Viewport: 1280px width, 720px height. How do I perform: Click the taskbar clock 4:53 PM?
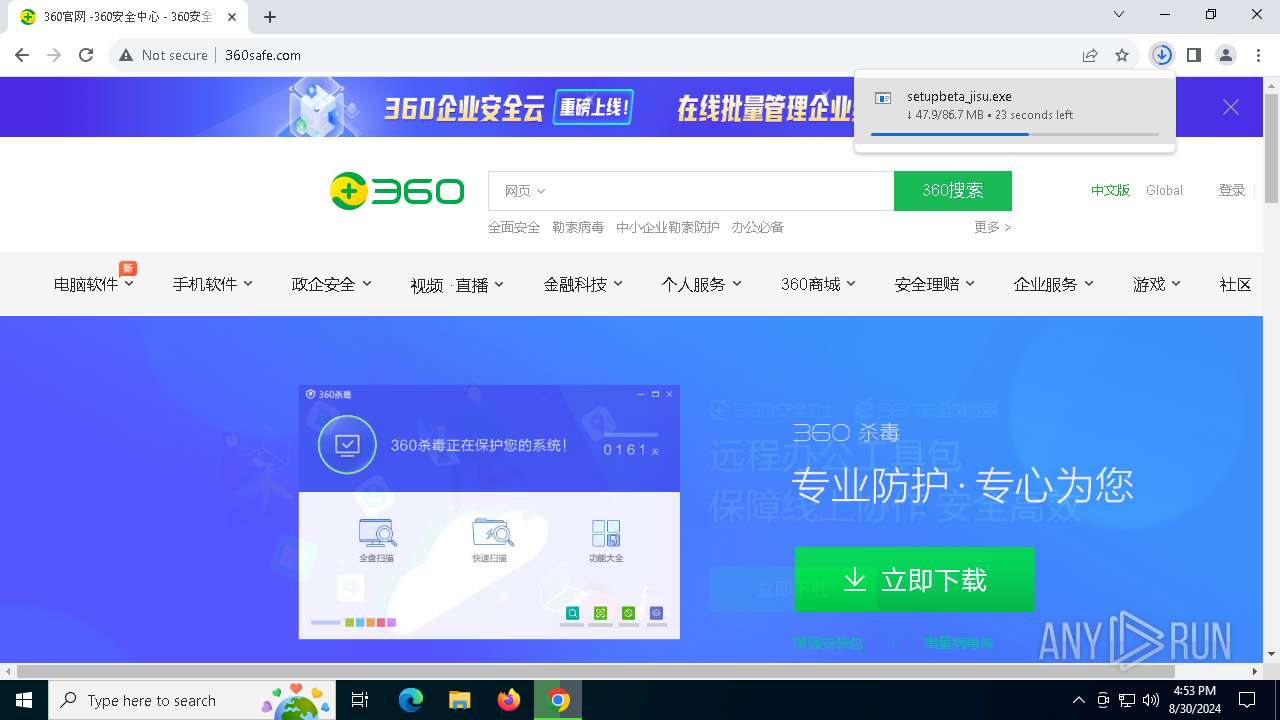(x=1194, y=700)
